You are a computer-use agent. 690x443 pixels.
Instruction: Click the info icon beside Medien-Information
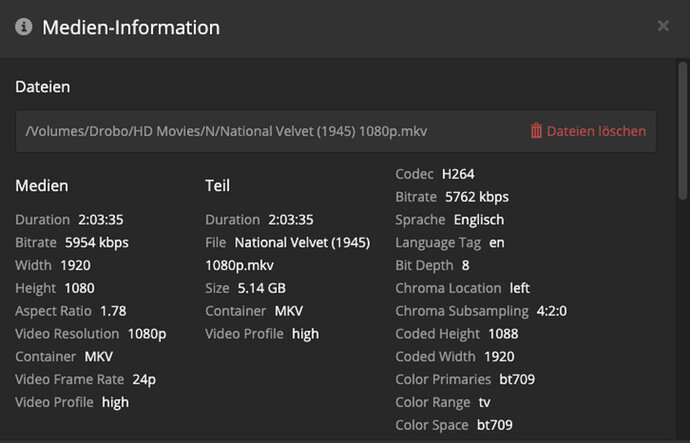click(24, 27)
